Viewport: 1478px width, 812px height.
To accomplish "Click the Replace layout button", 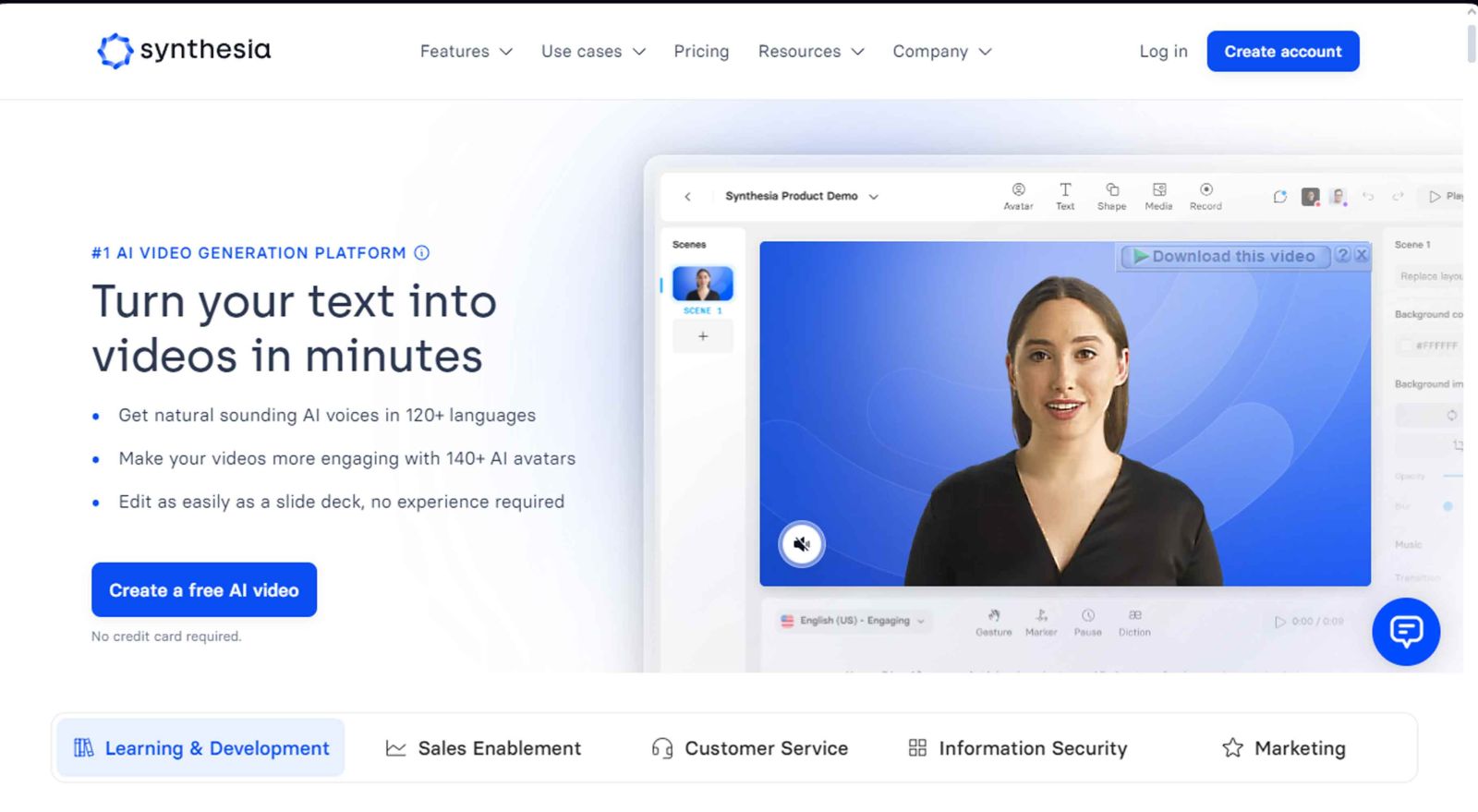I will (1429, 276).
